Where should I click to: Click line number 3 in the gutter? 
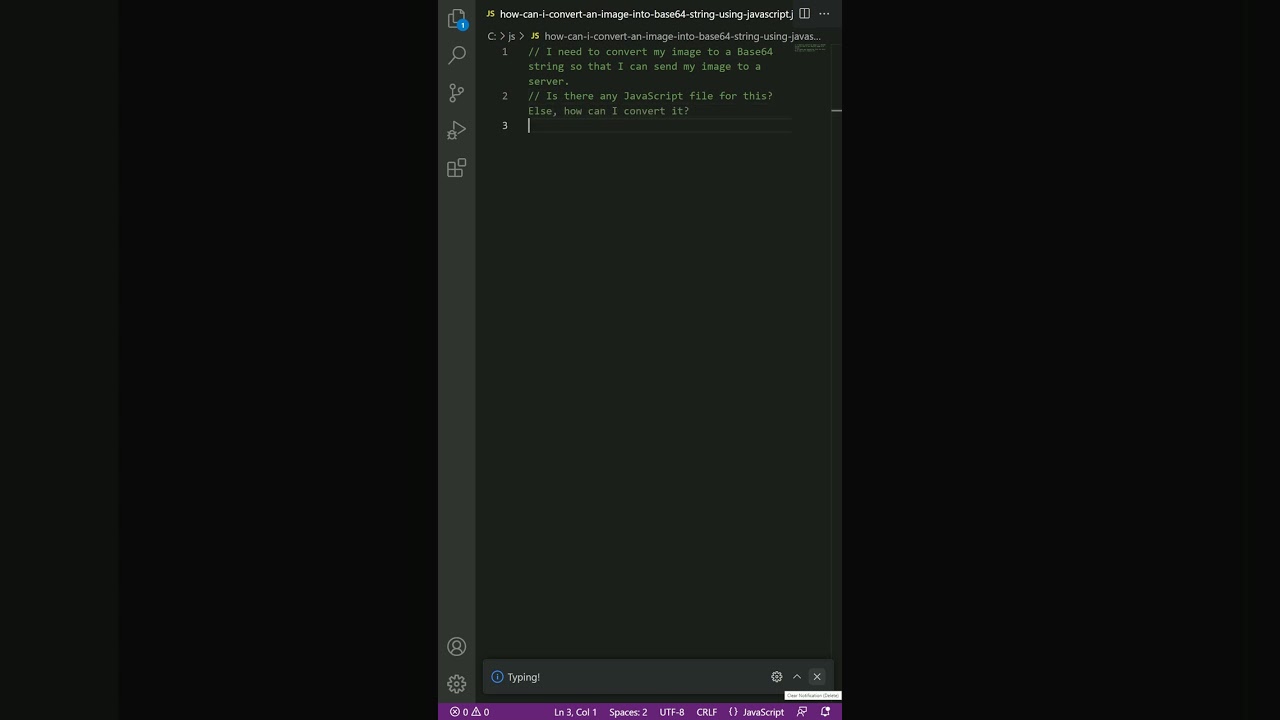coord(504,125)
